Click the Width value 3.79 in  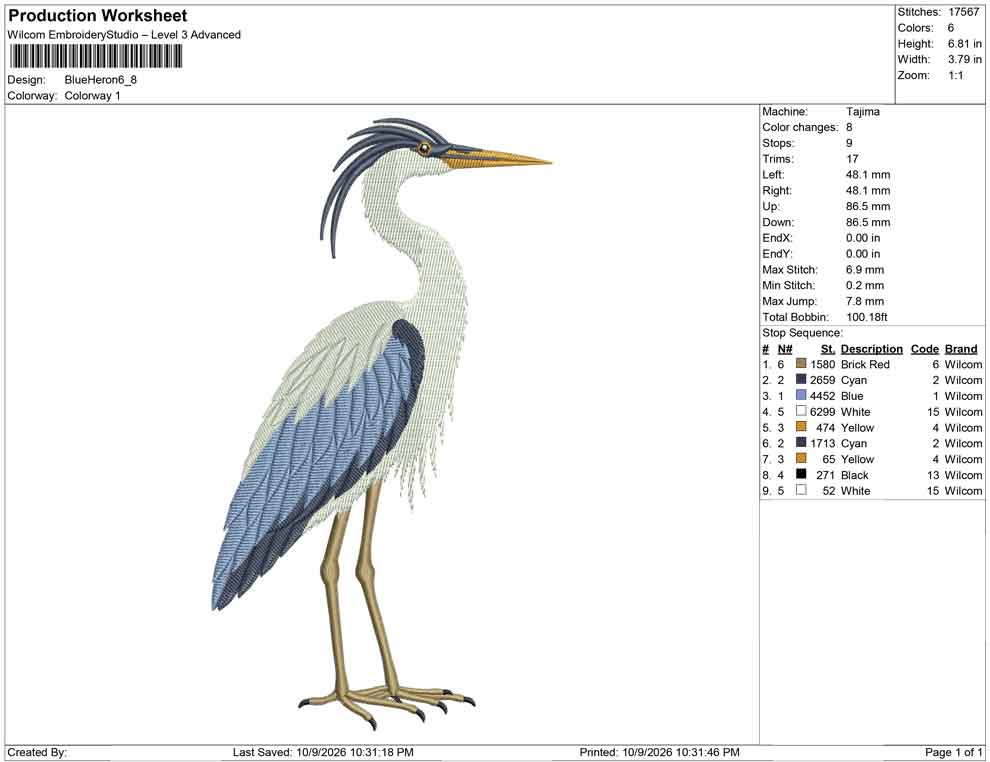[x=965, y=59]
